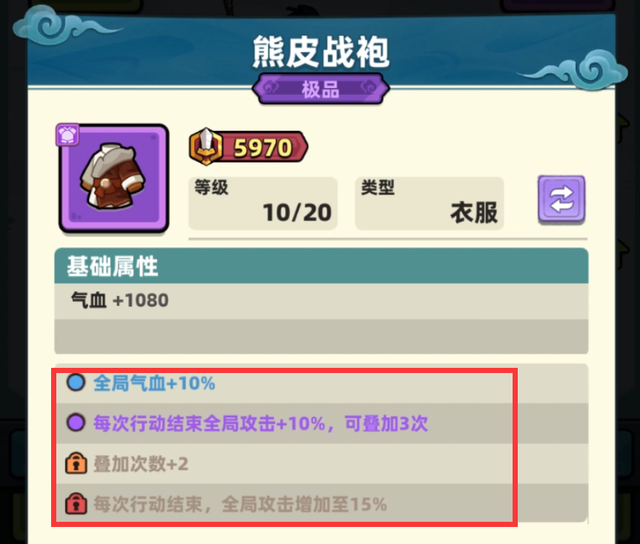Click the 基础属性 section header
Viewport: 640px width, 544px height.
(x=321, y=266)
